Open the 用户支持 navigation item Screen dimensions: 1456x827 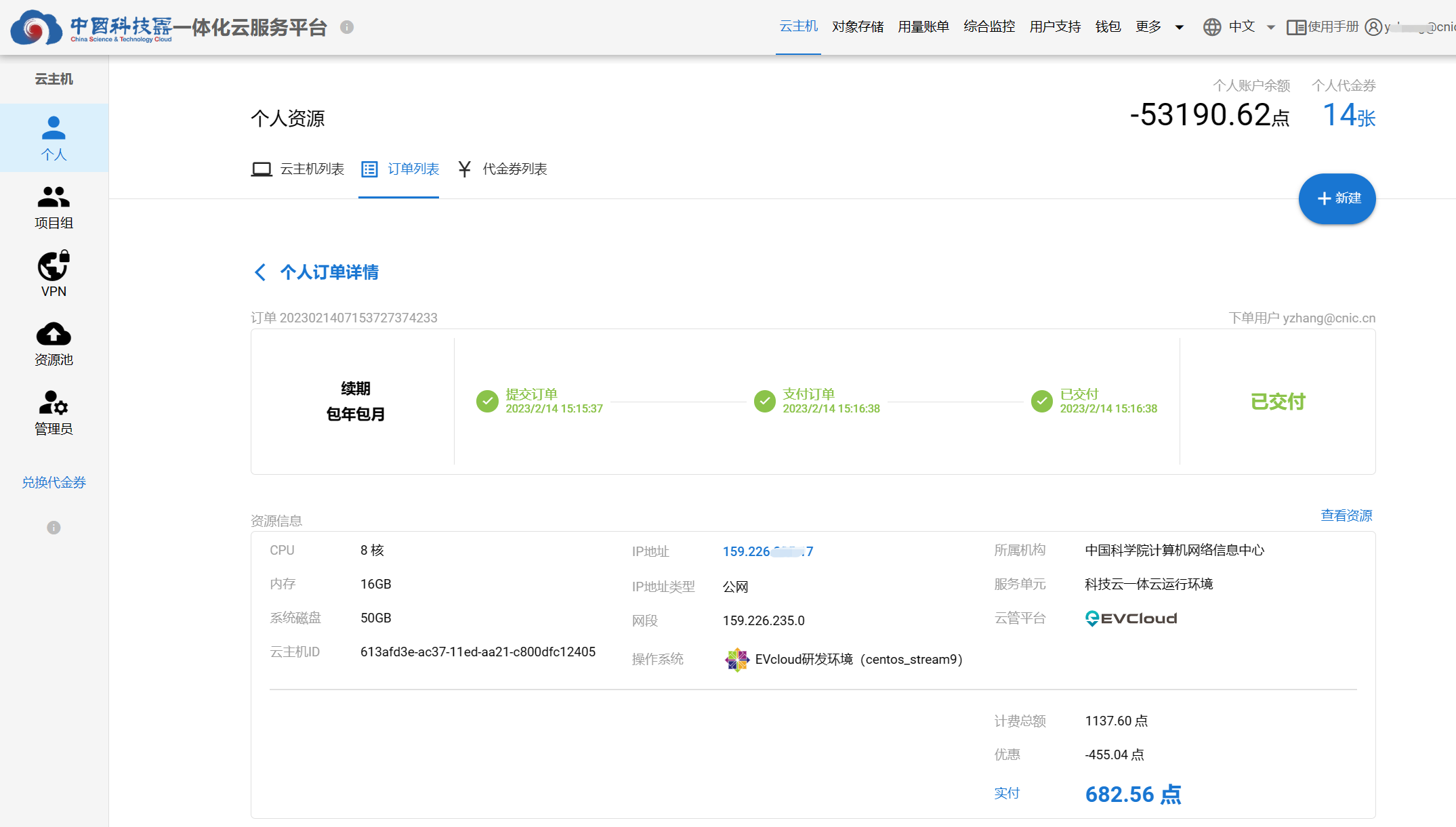[1055, 26]
